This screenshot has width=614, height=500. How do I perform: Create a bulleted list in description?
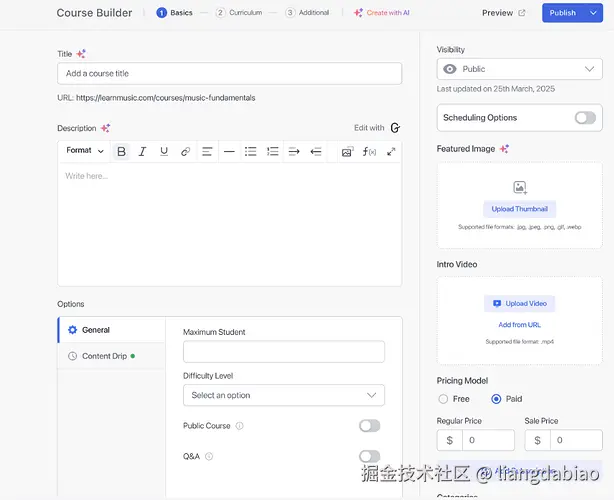251,151
